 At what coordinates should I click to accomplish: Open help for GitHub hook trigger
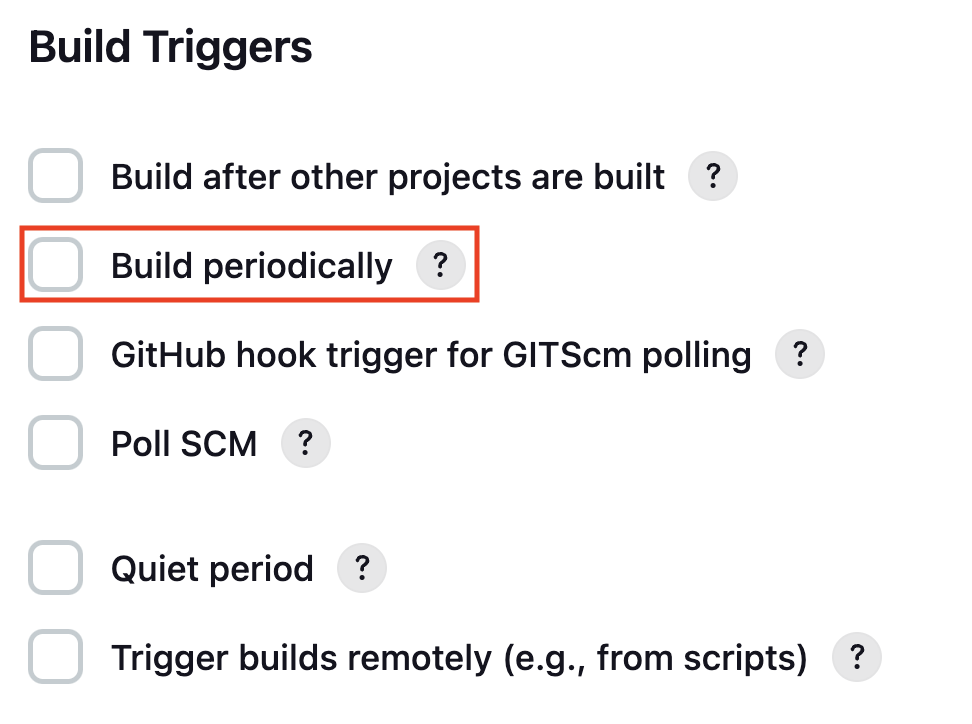800,354
